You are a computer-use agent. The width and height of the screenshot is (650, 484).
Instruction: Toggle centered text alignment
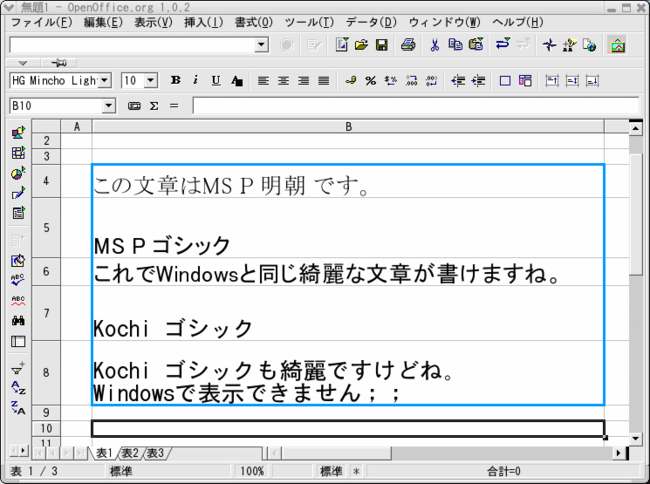[x=283, y=81]
